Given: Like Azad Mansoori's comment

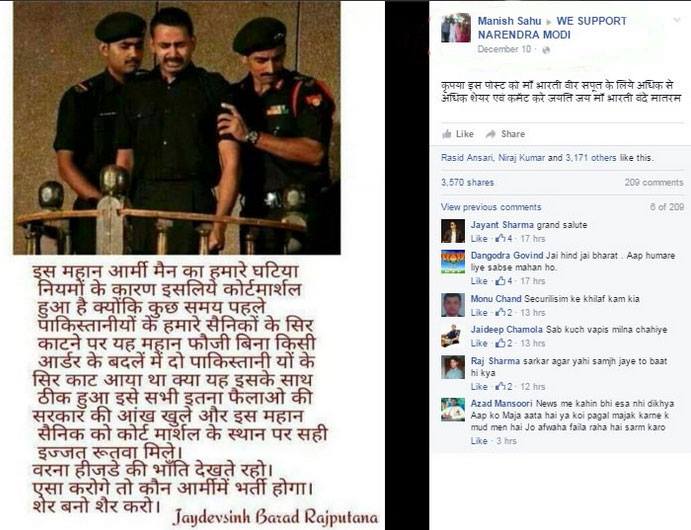Looking at the screenshot, I should coord(479,441).
